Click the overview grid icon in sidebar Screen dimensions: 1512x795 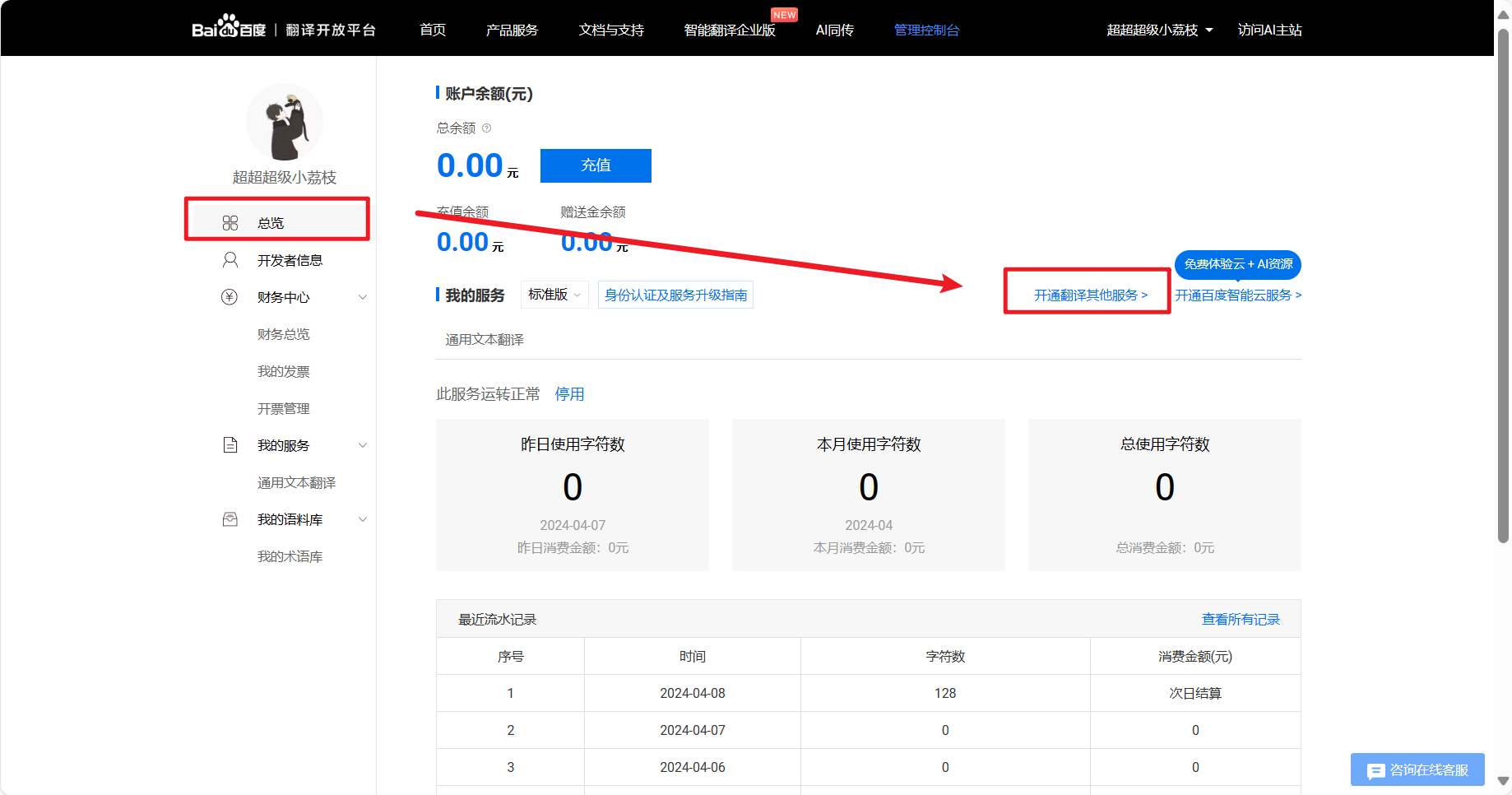point(230,223)
